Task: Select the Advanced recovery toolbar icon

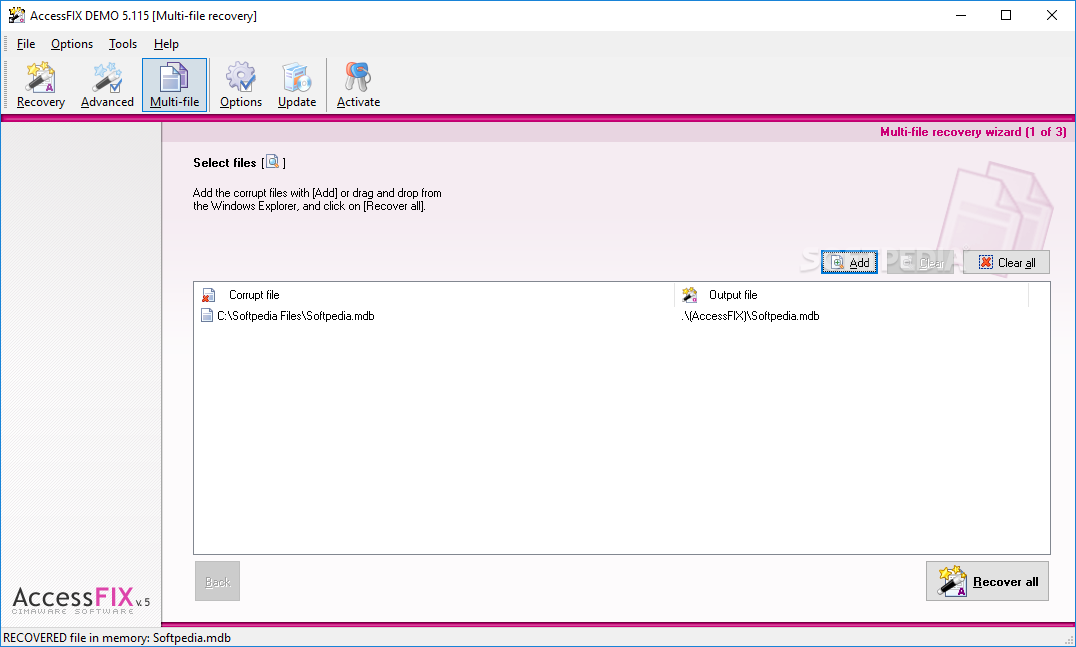Action: (107, 85)
